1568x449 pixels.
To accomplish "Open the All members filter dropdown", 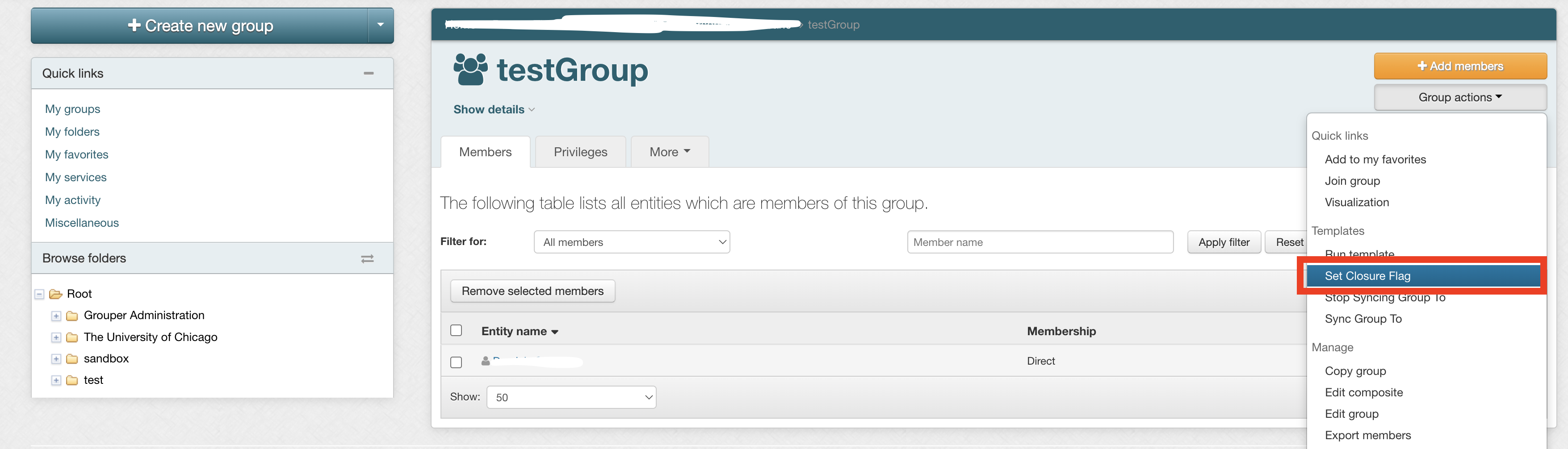I will tap(631, 242).
